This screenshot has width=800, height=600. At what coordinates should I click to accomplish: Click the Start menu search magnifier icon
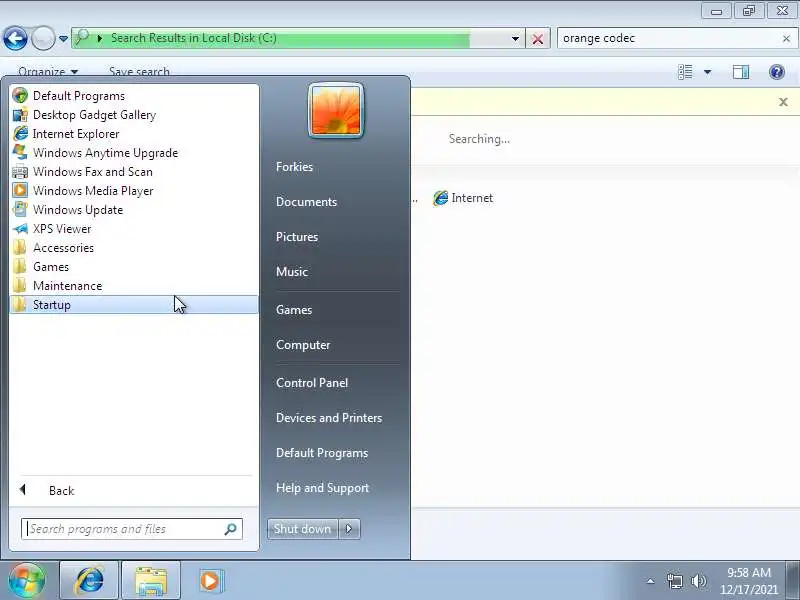(x=231, y=529)
